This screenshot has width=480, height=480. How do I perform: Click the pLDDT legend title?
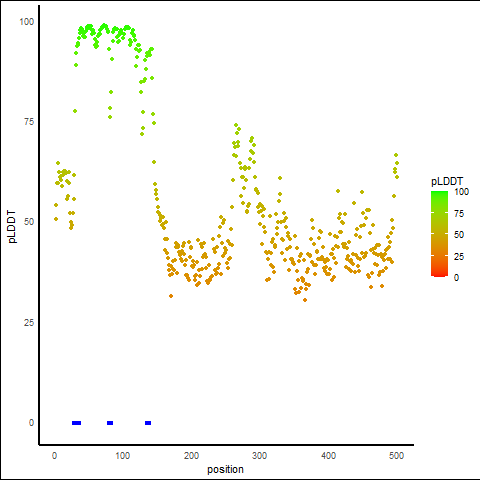click(447, 182)
